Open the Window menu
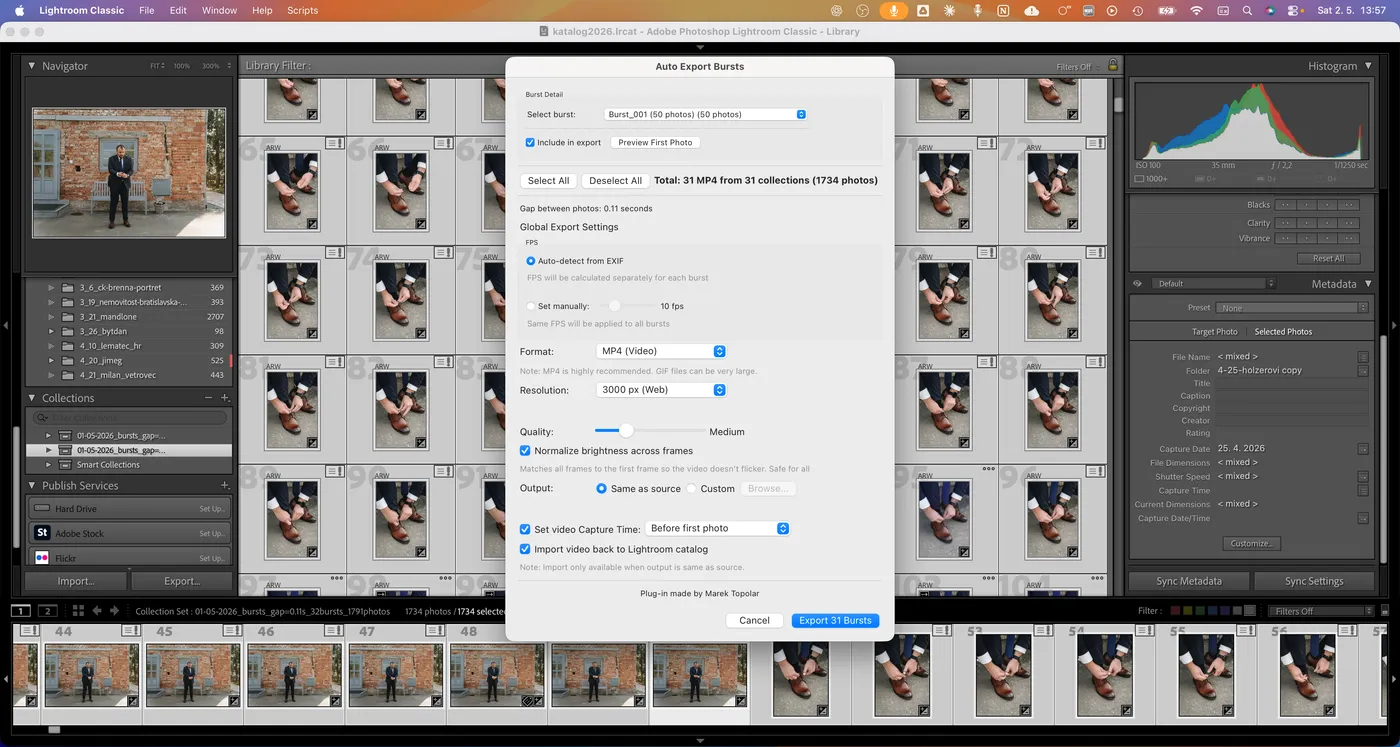Screen dimensions: 1400x747 [x=219, y=10]
